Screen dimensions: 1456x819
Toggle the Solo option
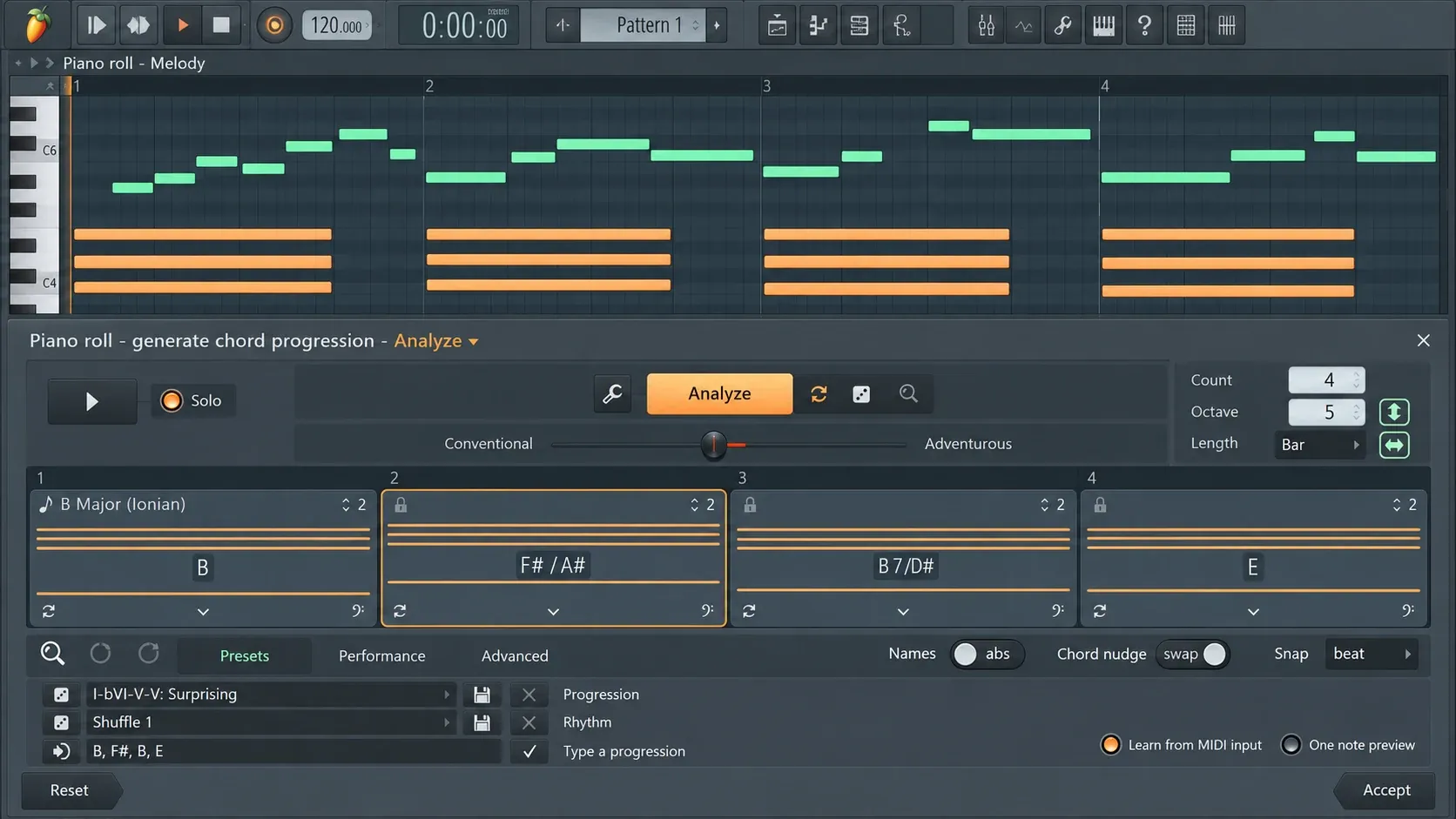click(x=192, y=400)
